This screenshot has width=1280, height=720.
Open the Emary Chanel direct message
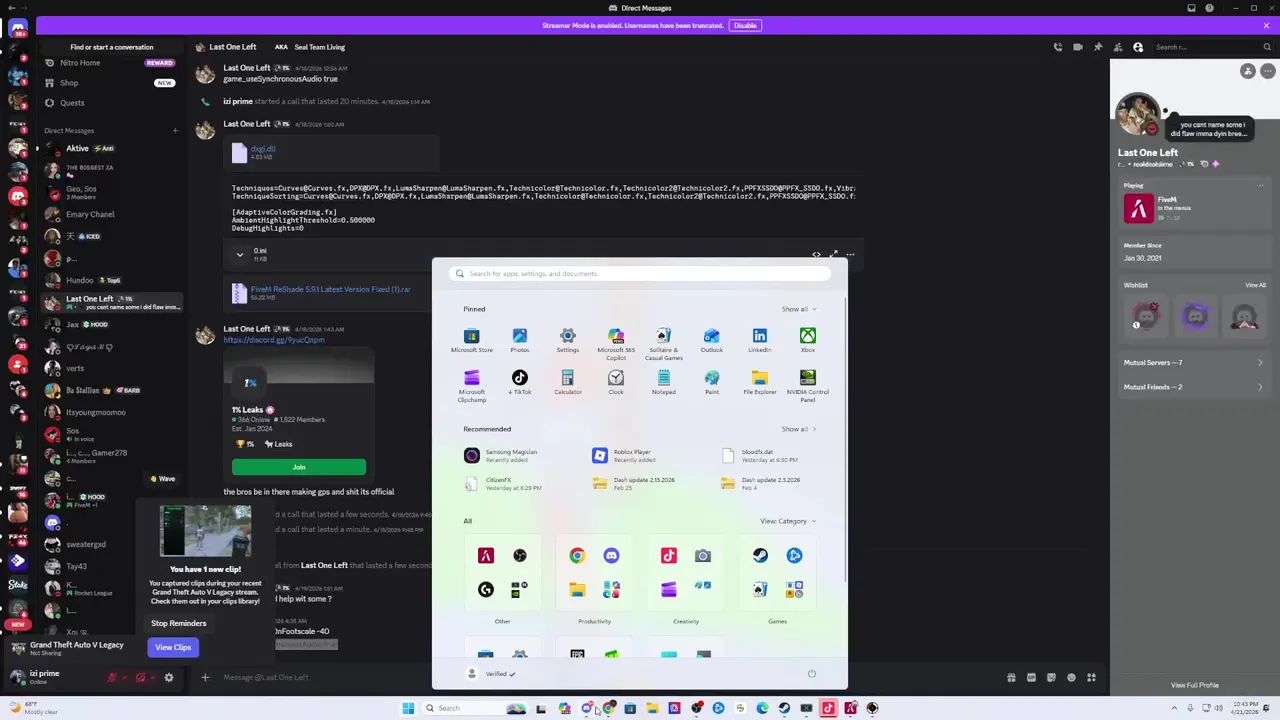(x=110, y=214)
